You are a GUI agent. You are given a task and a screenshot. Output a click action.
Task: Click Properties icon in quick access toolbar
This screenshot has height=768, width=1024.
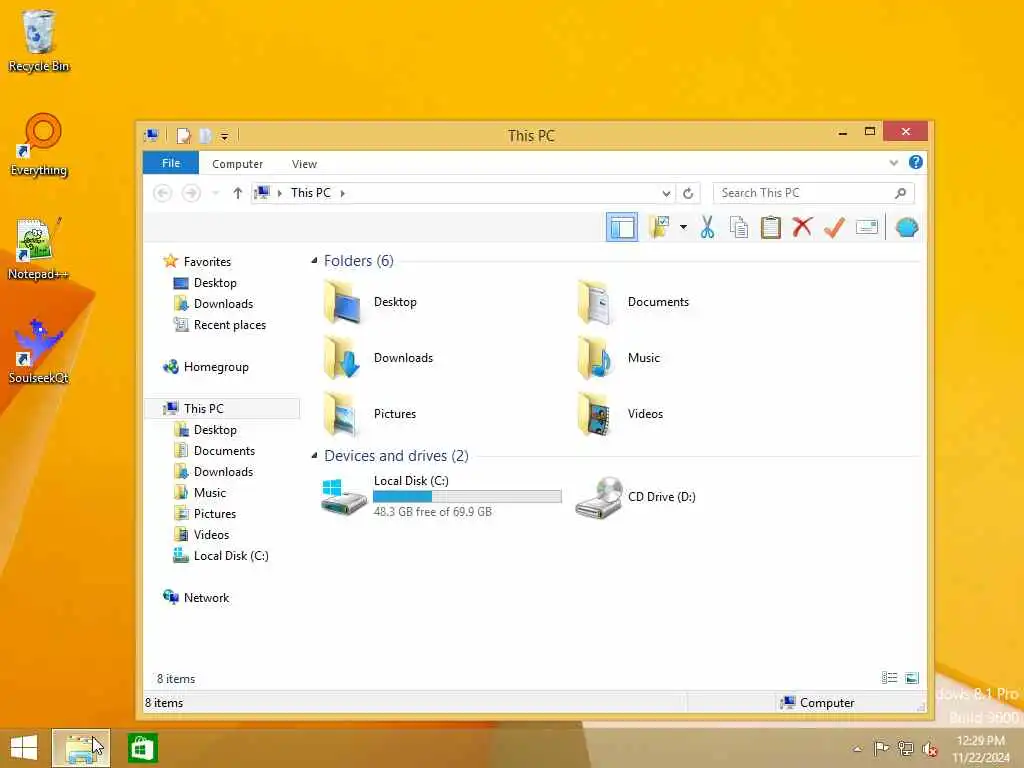tap(184, 136)
